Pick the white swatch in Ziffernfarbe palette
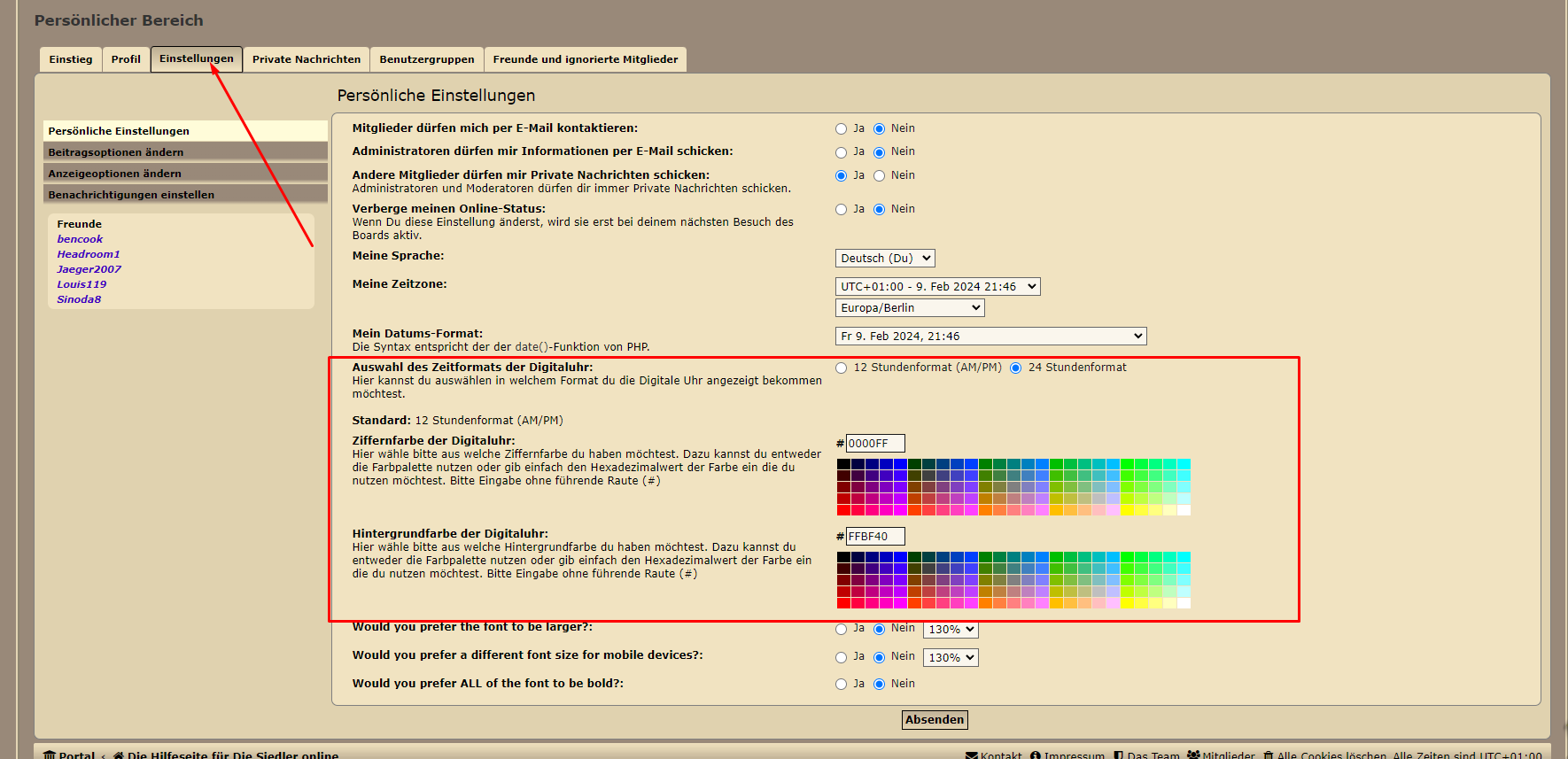The height and width of the screenshot is (759, 1568). [x=1184, y=510]
